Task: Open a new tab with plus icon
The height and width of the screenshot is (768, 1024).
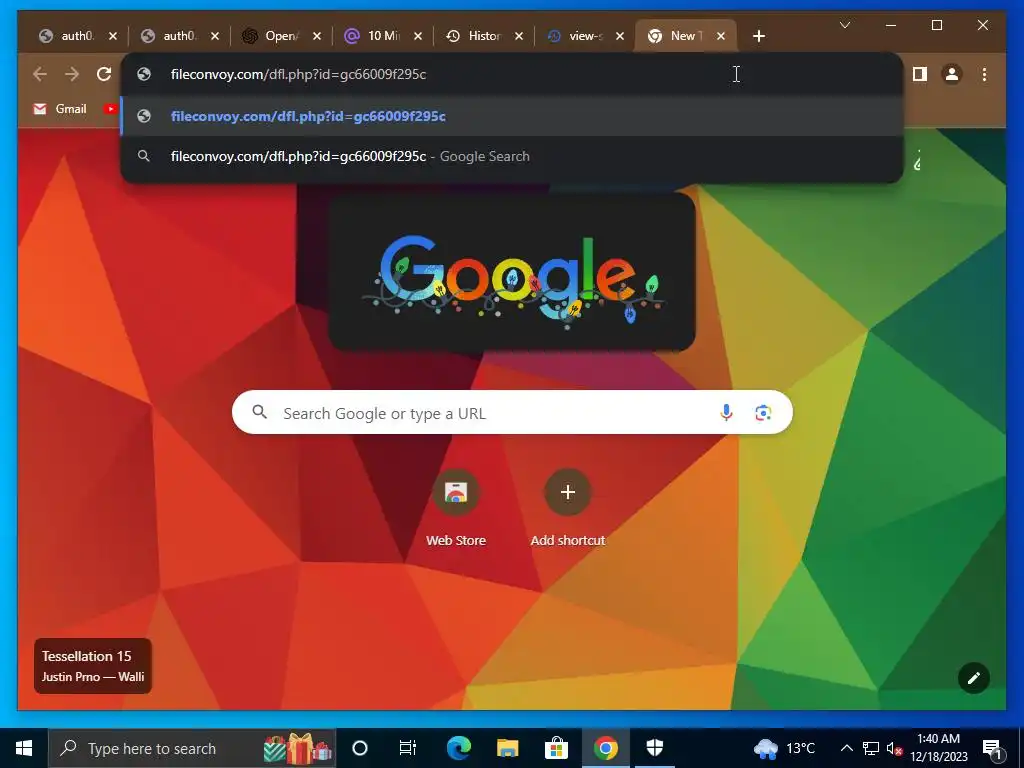Action: 758,37
